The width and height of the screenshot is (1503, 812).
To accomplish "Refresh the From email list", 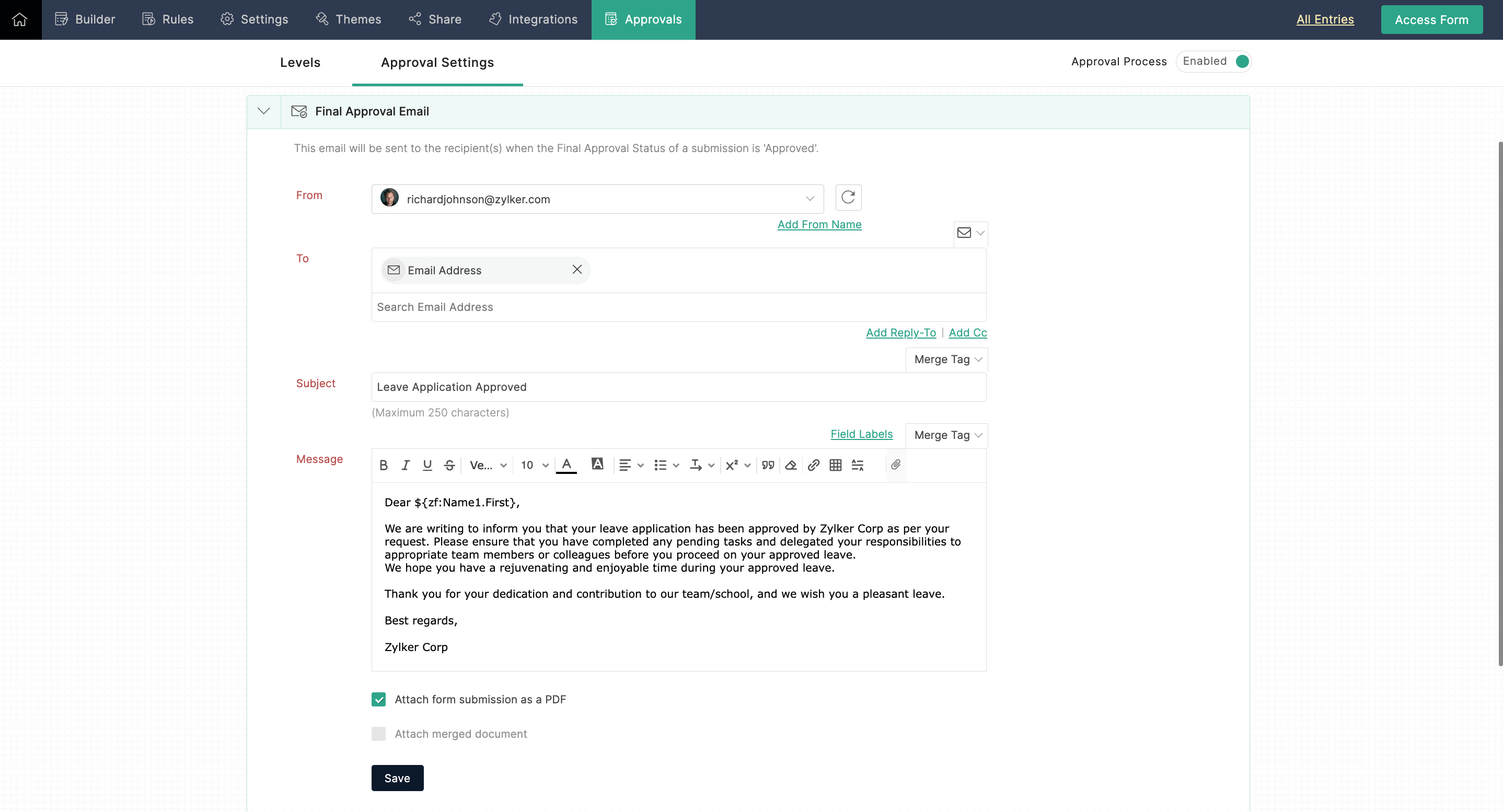I will pos(848,197).
